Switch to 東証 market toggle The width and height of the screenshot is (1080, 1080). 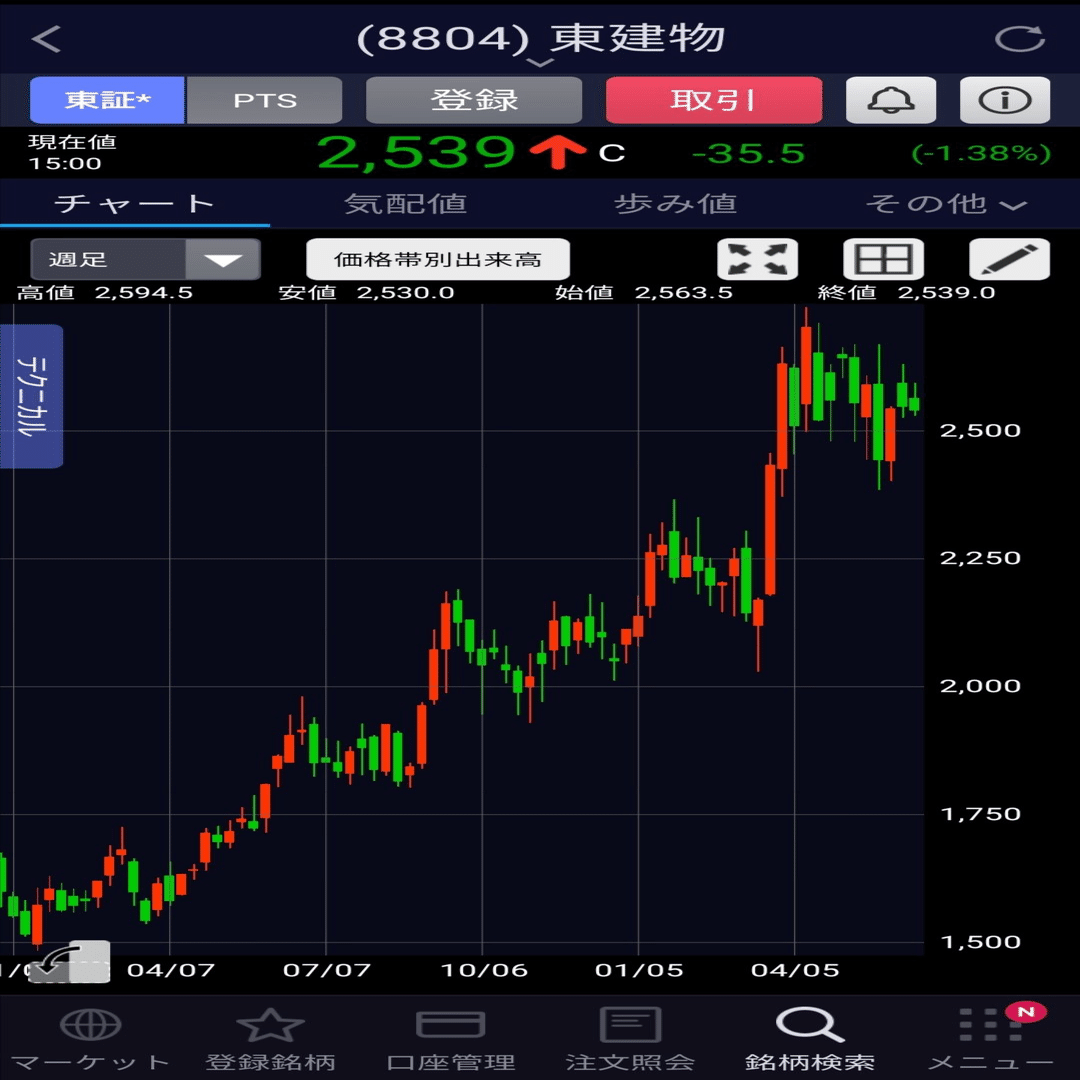pyautogui.click(x=107, y=101)
